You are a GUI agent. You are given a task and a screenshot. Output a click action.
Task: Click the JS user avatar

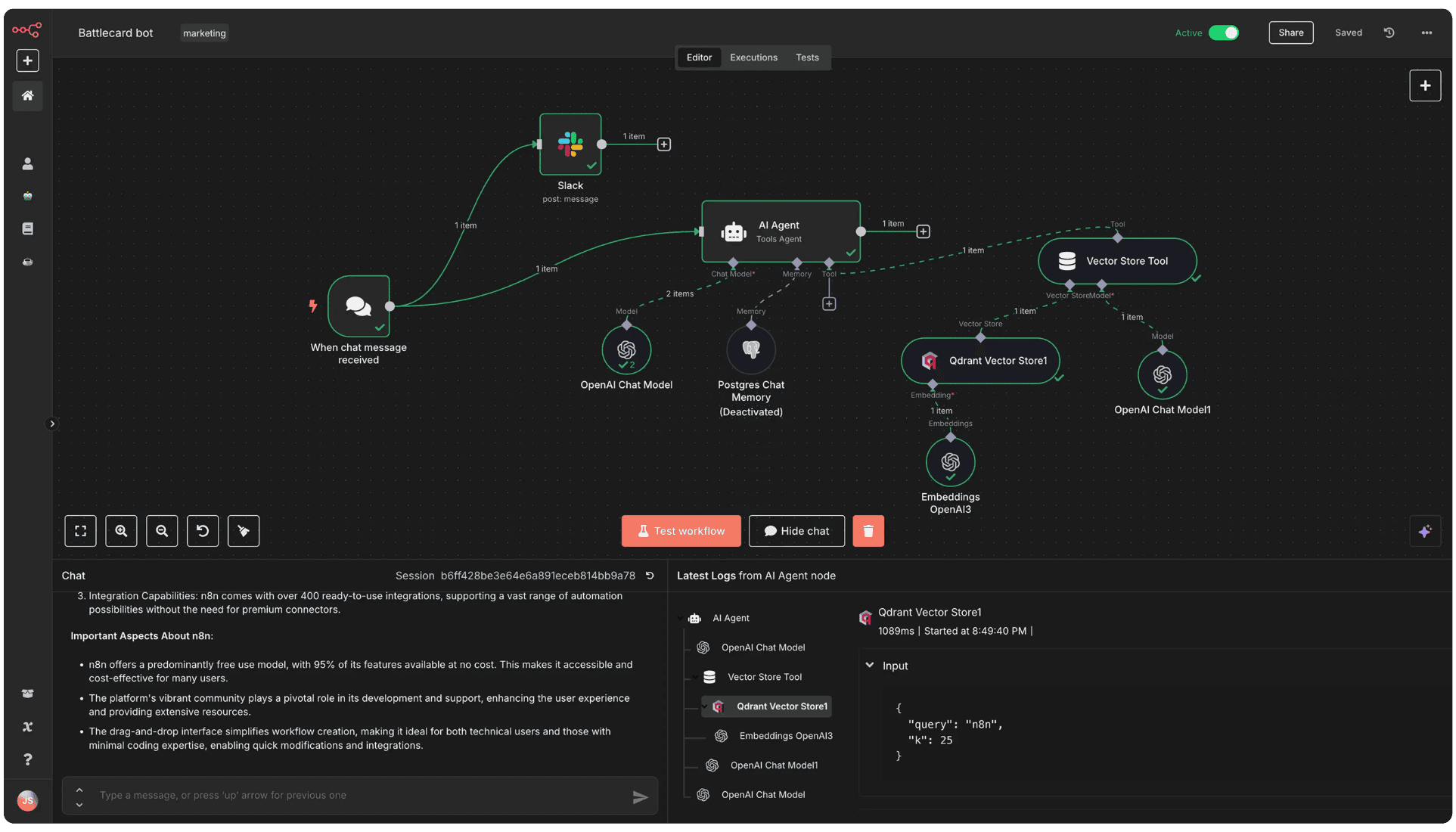pyautogui.click(x=27, y=800)
